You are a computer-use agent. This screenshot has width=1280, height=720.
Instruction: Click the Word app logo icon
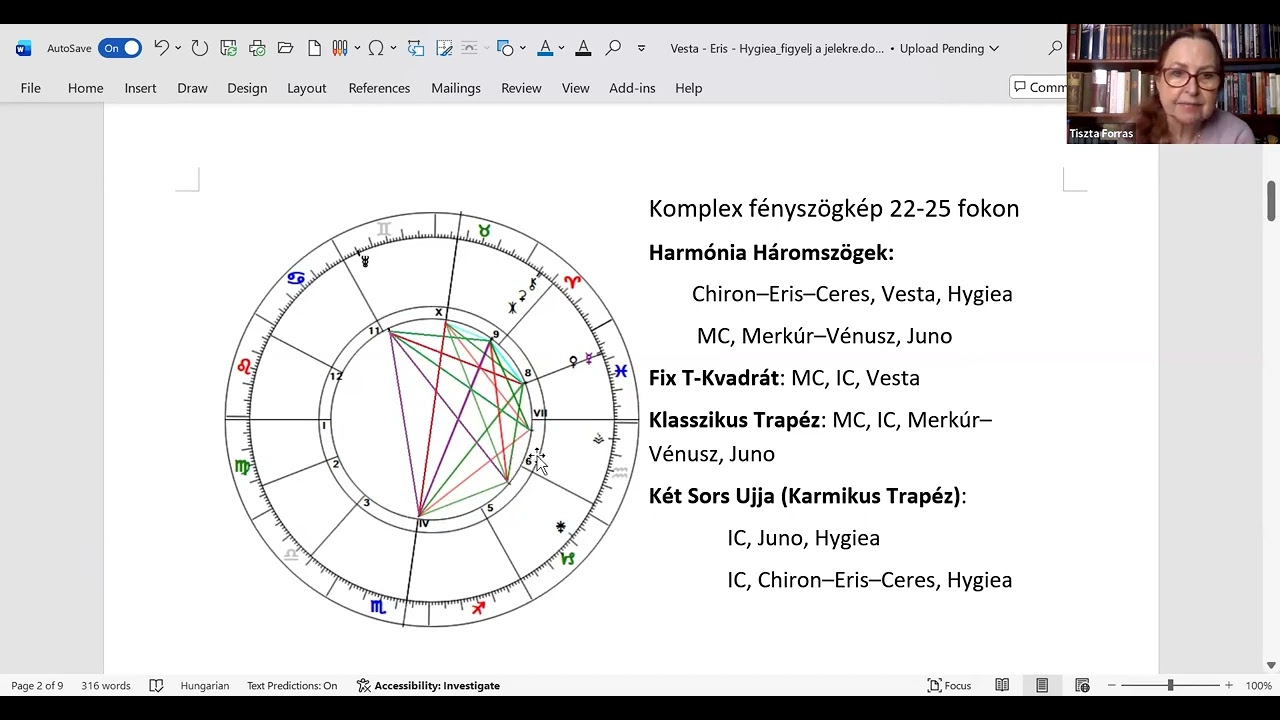point(23,48)
